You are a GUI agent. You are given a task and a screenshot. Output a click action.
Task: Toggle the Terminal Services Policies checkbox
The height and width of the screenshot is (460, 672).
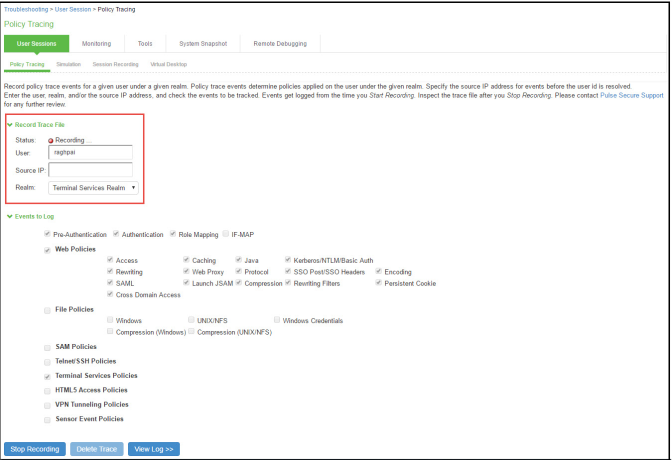[47, 377]
